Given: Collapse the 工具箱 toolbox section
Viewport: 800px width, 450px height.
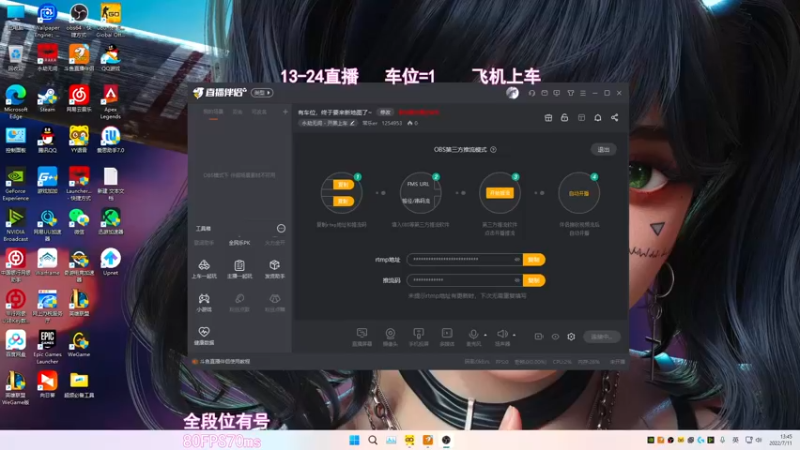Looking at the screenshot, I should click(281, 228).
